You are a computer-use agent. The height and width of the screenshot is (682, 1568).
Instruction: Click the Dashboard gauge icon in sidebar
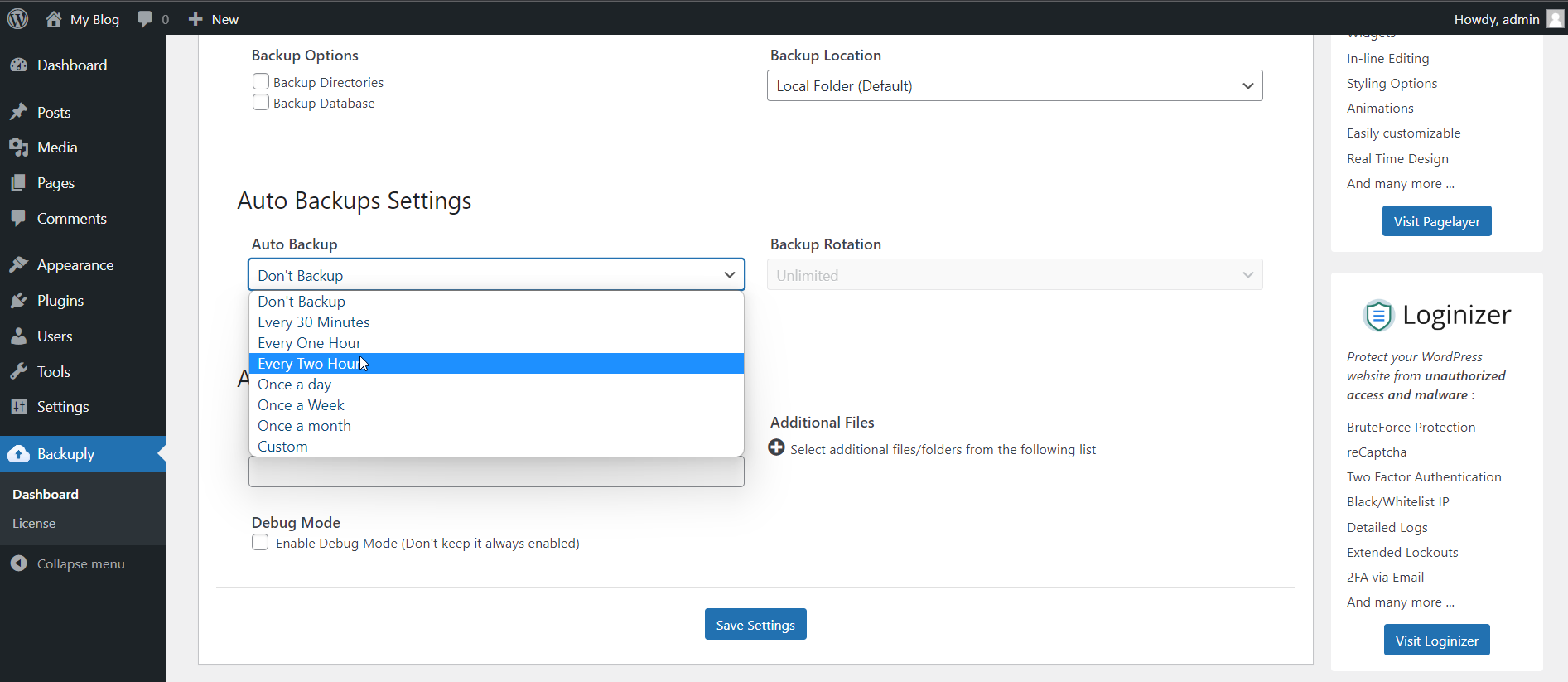(x=19, y=65)
